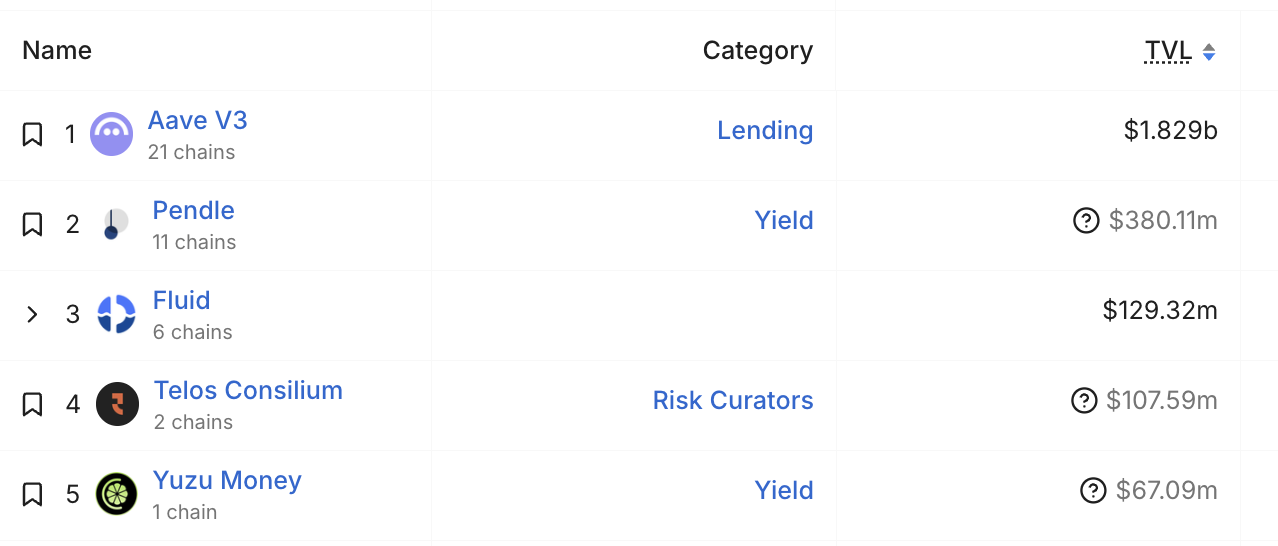Click the Telos Consilium logo icon

[117, 404]
